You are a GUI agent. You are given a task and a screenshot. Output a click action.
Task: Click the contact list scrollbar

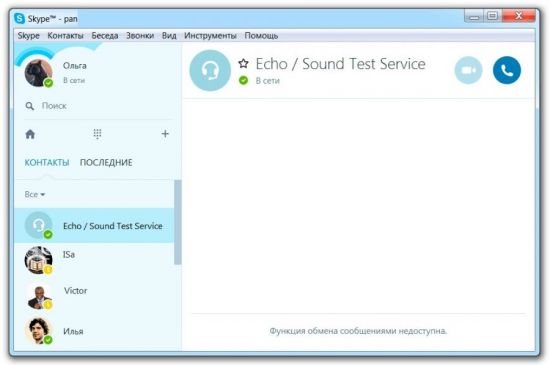[x=178, y=222]
